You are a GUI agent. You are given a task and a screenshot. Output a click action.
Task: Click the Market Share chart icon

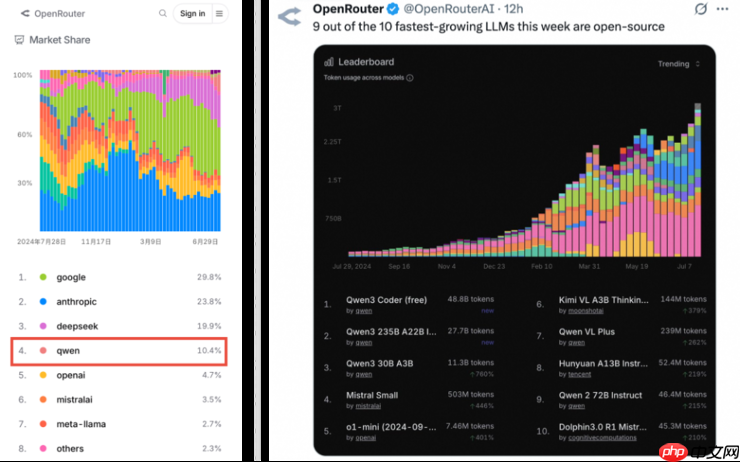click(x=20, y=40)
